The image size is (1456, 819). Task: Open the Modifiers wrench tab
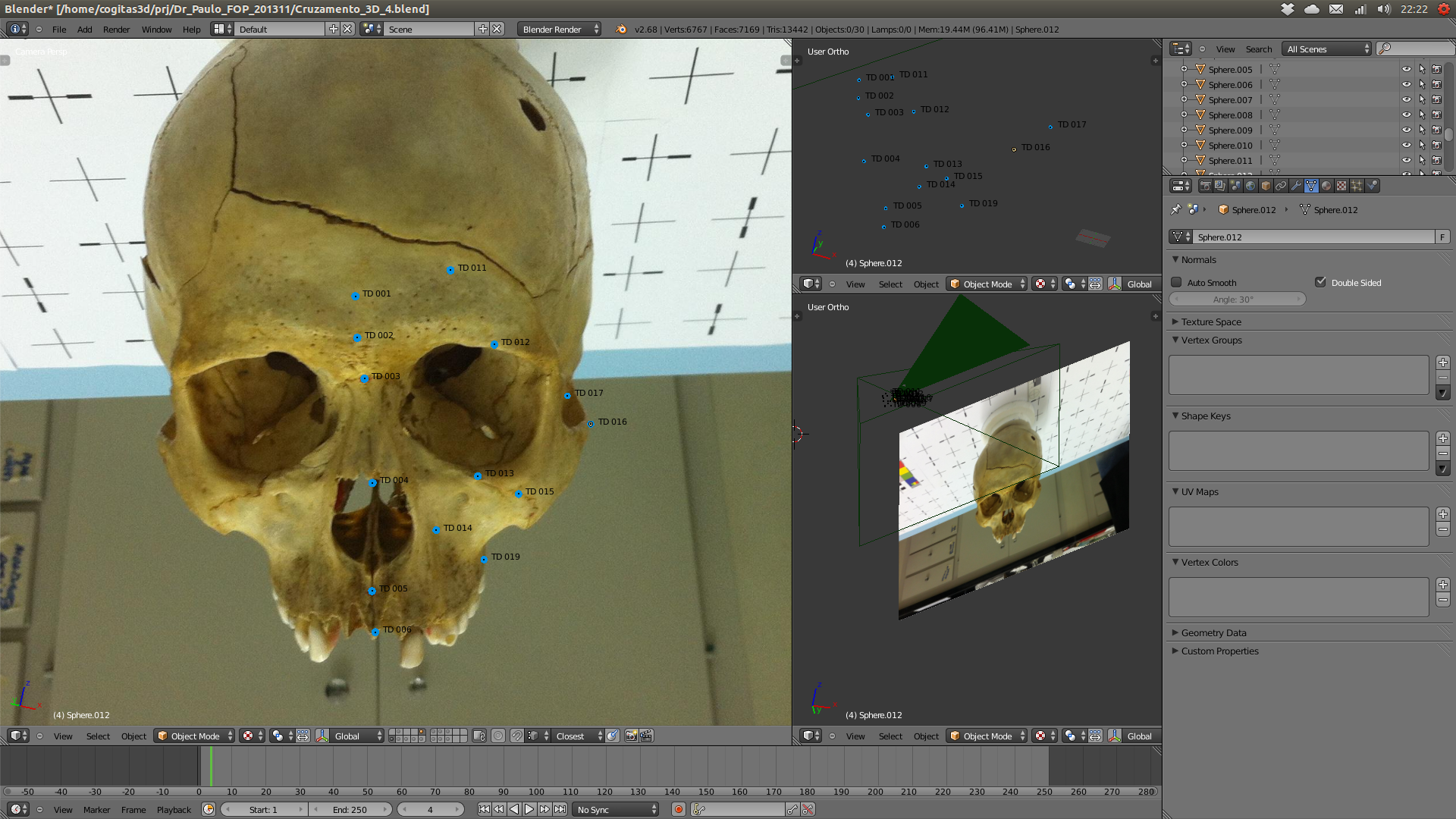pyautogui.click(x=1296, y=186)
